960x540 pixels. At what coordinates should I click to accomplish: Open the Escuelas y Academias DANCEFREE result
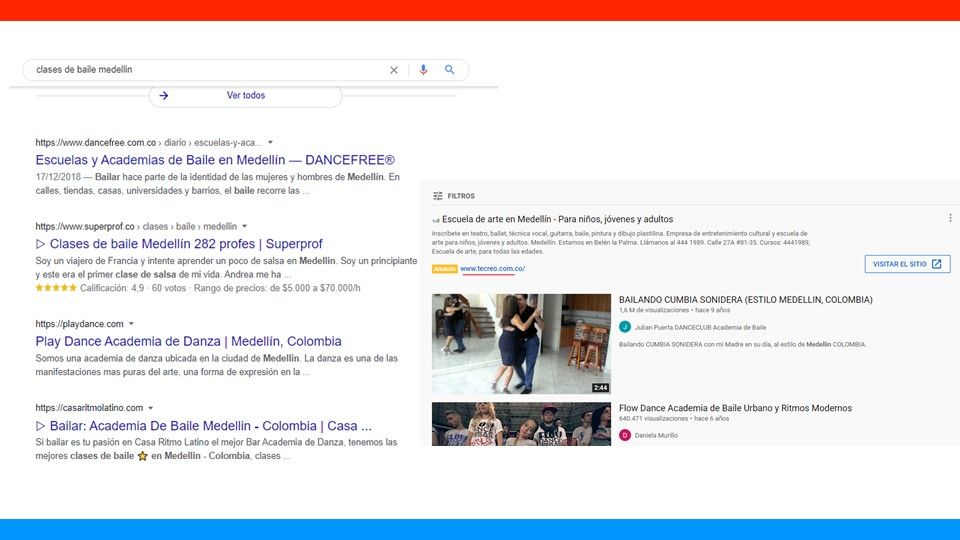pyautogui.click(x=215, y=160)
